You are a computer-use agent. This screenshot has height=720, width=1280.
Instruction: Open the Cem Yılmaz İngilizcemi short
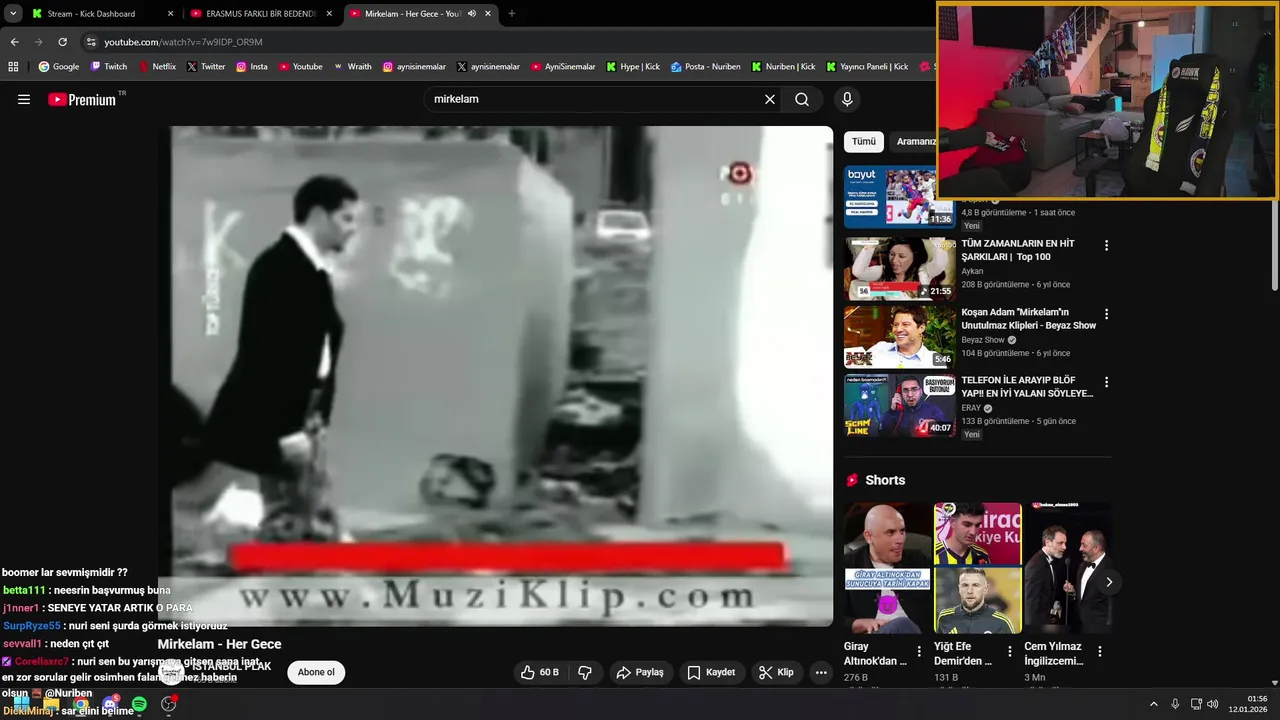point(1067,568)
